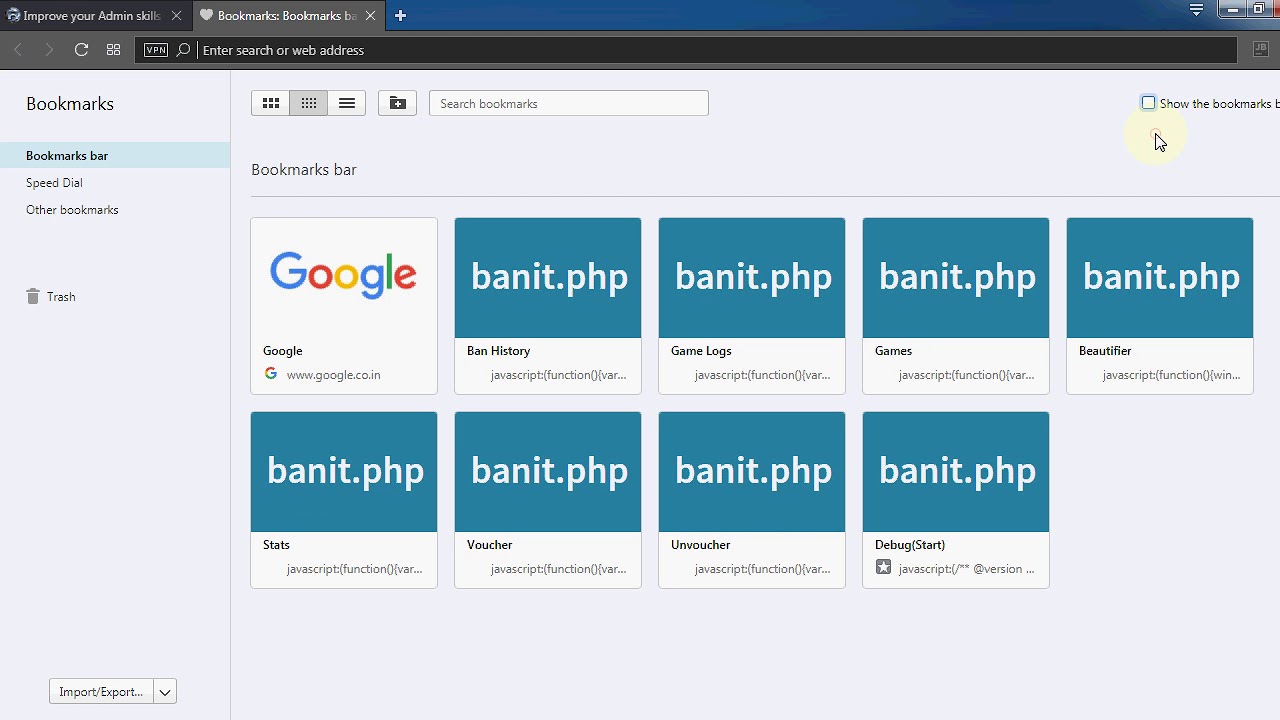This screenshot has width=1280, height=720.
Task: Expand the Import/Export dropdown arrow
Action: pyautogui.click(x=165, y=692)
